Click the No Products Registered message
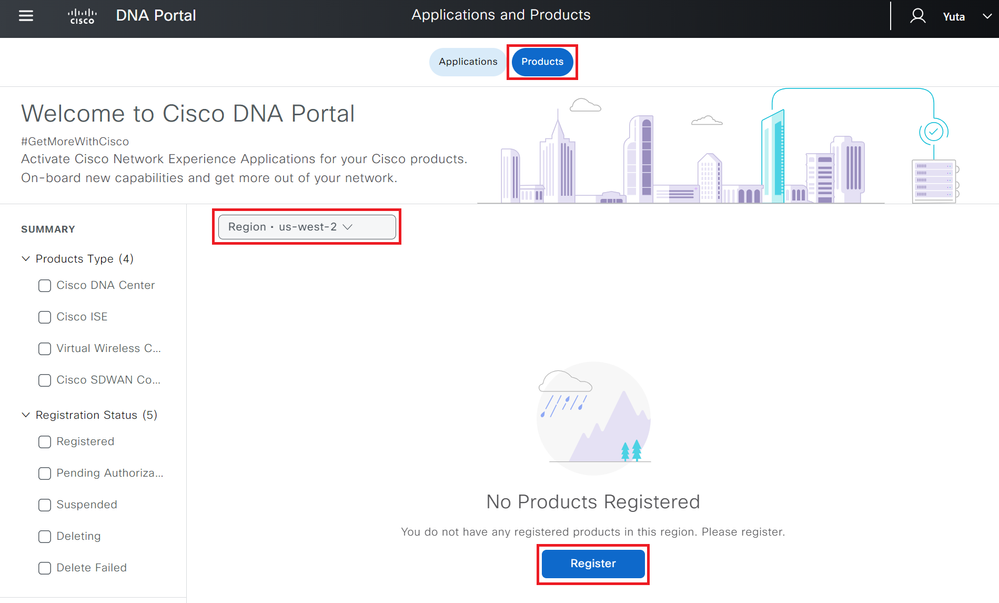The image size is (999, 603). pyautogui.click(x=593, y=502)
